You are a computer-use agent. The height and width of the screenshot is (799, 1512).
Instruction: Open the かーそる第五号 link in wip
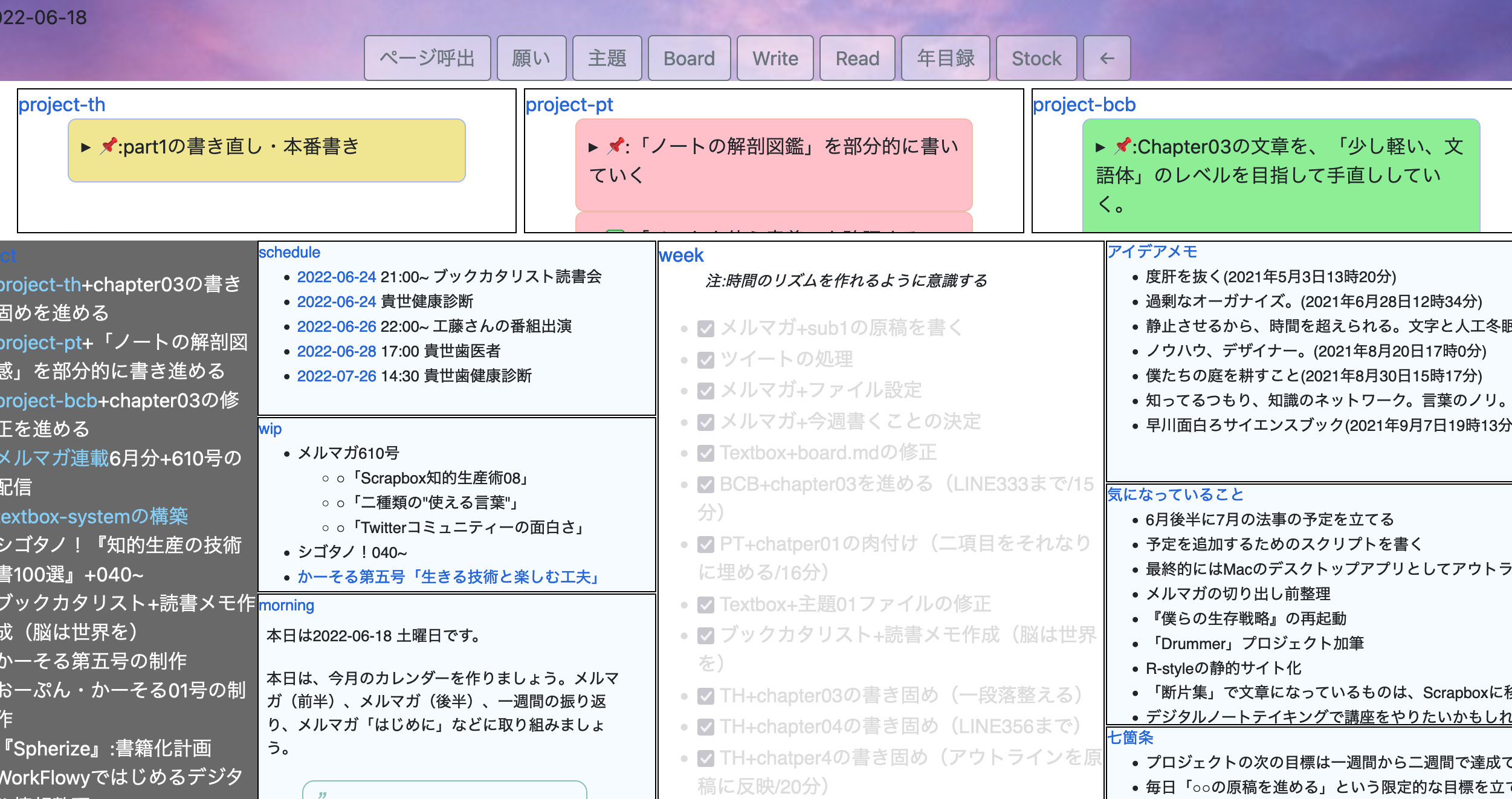coord(447,578)
